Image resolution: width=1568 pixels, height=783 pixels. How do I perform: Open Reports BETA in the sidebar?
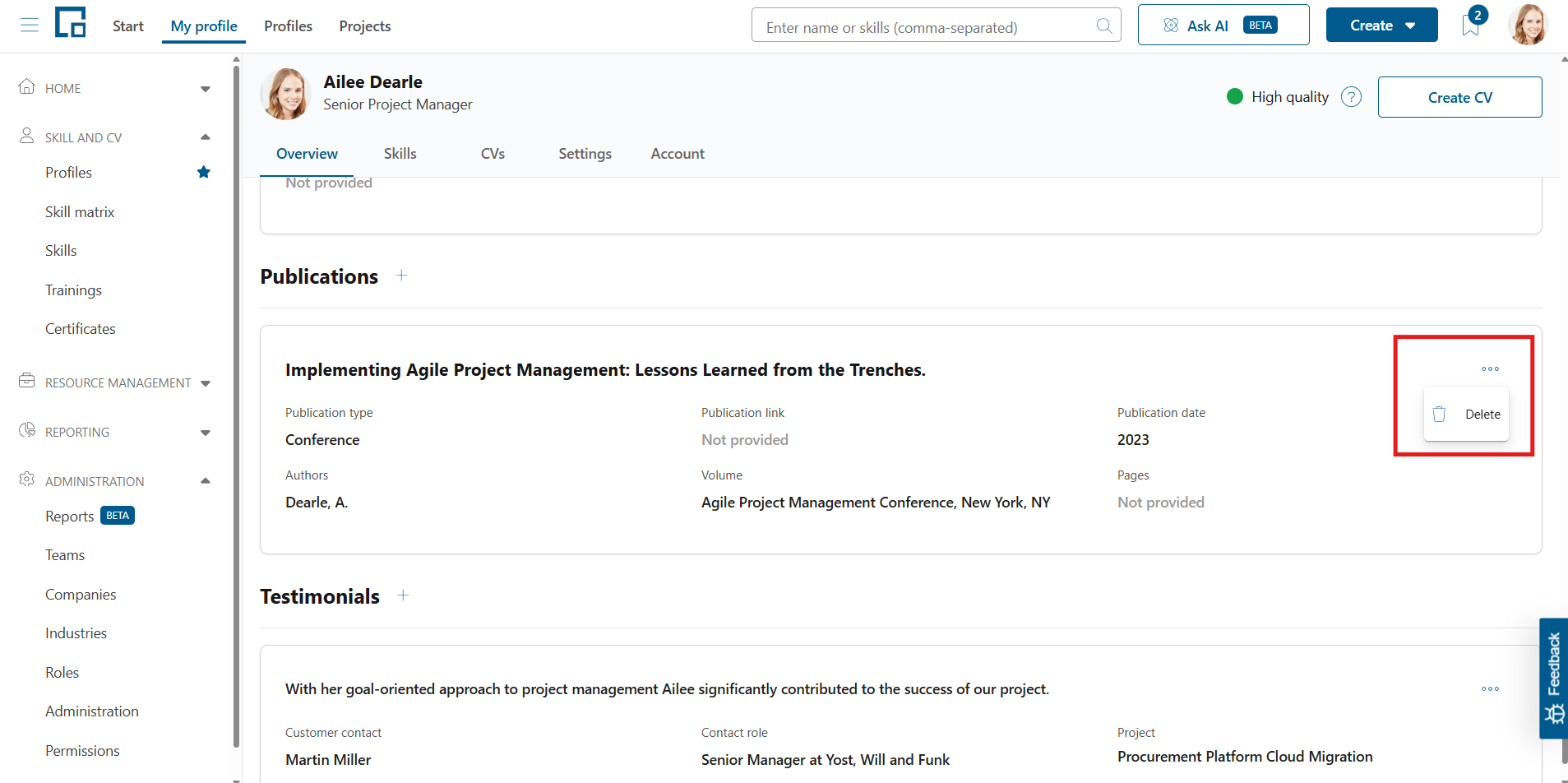(x=90, y=517)
